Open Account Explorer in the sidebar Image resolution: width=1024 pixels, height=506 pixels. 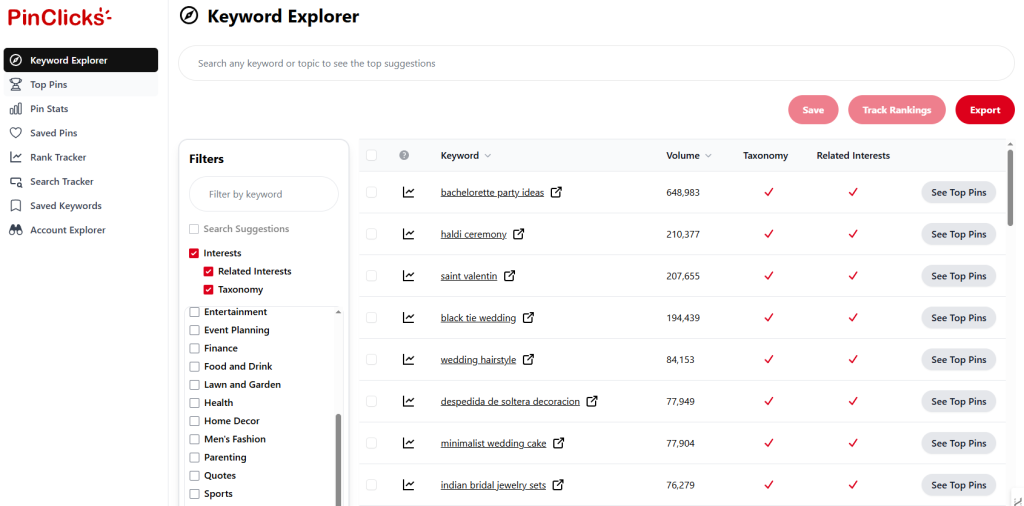click(x=80, y=230)
